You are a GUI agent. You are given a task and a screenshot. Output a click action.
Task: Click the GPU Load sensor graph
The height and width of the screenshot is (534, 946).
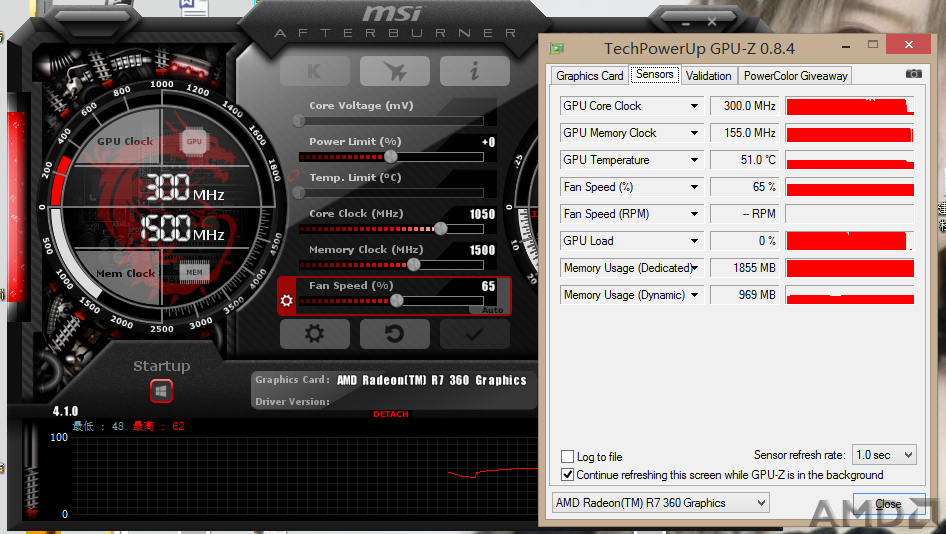[x=849, y=241]
